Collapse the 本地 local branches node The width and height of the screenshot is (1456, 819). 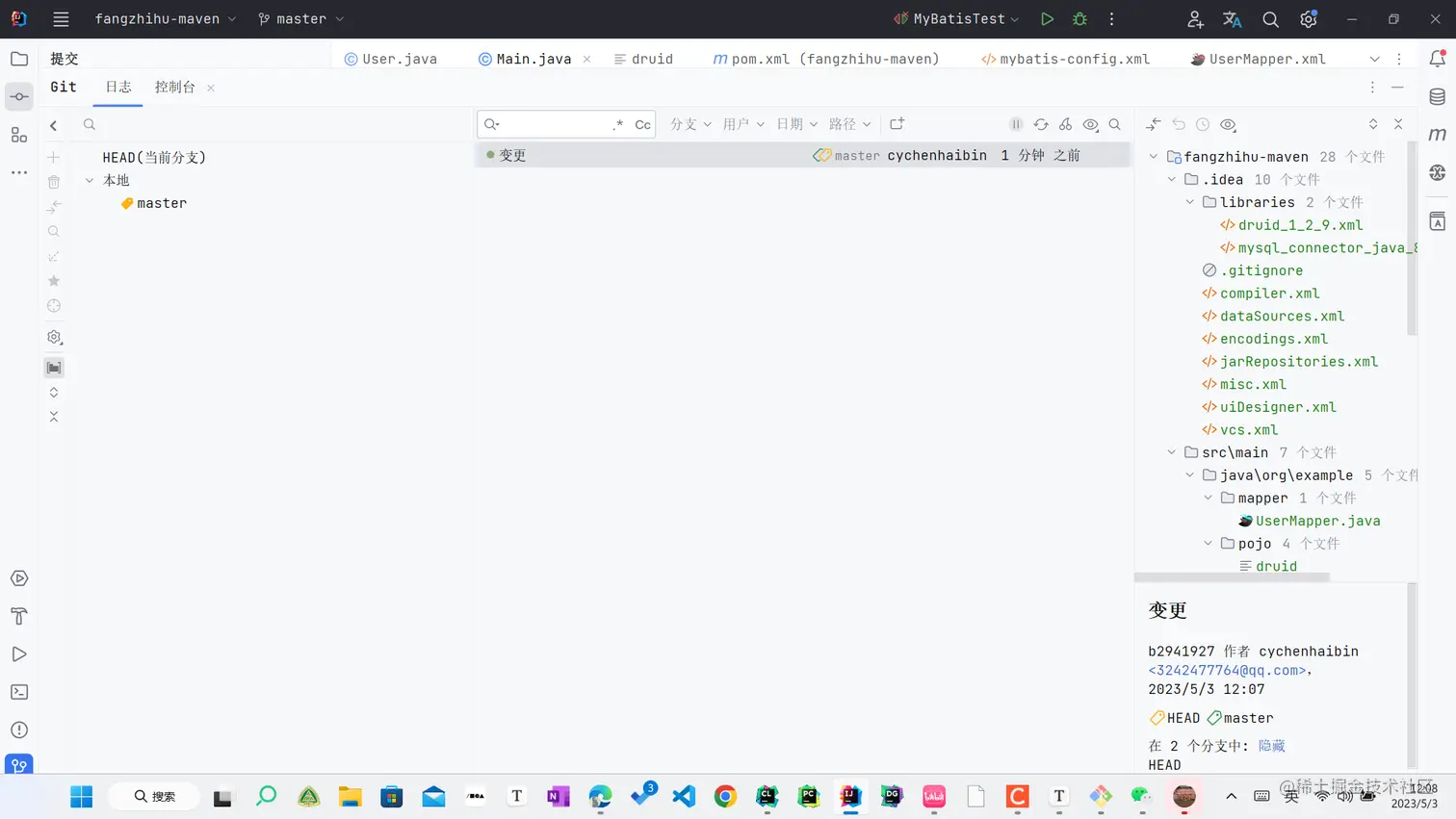[x=90, y=180]
